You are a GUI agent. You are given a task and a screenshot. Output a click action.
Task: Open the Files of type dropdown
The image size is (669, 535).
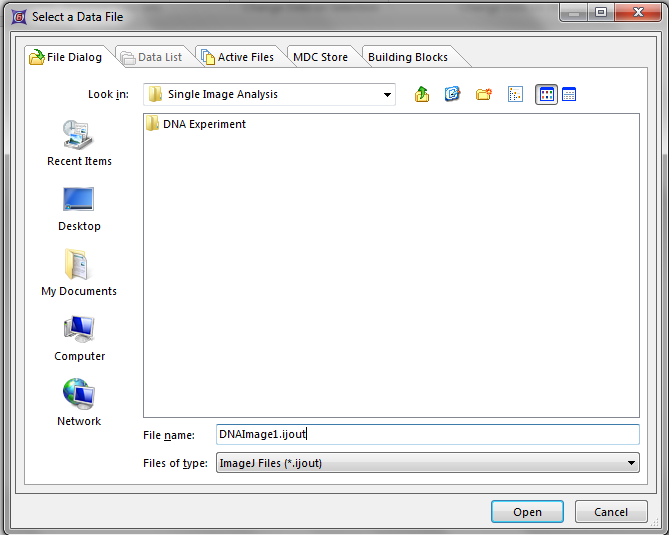630,463
